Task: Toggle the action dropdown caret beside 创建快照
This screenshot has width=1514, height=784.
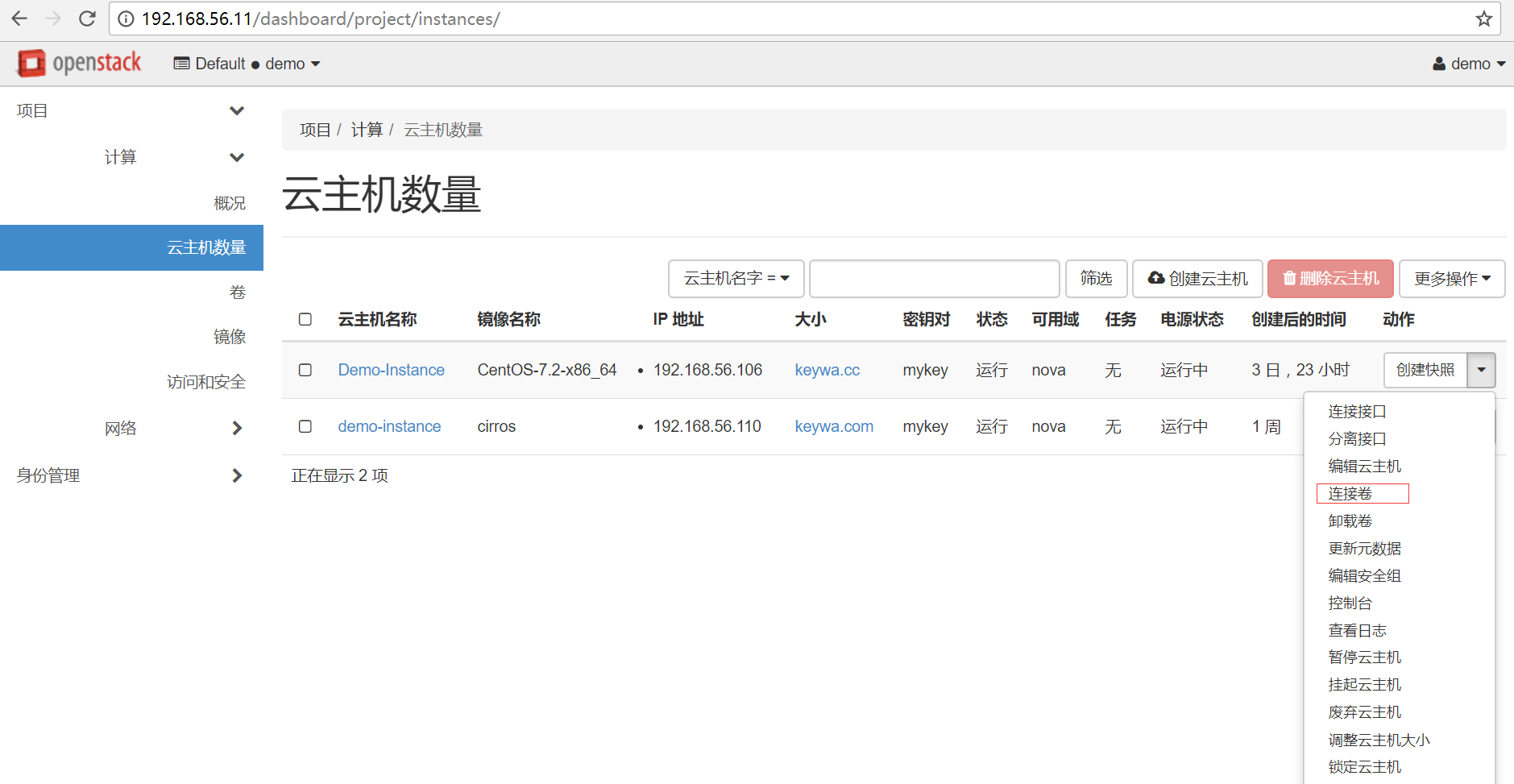Action: 1481,370
